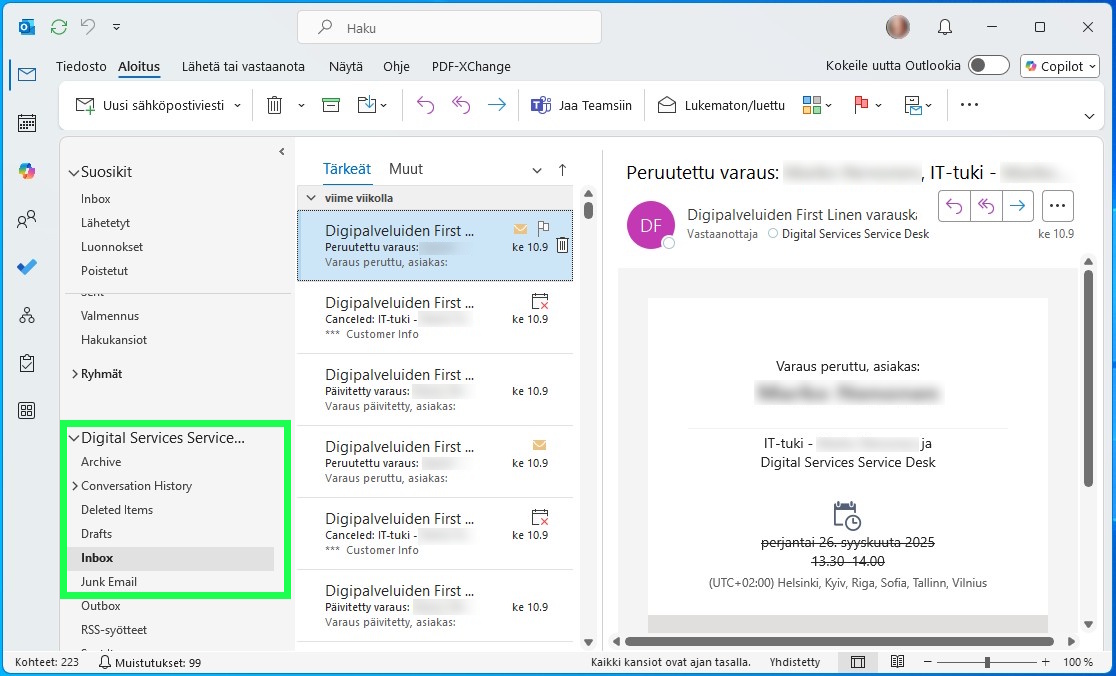Flag the selected Peruutettu varaus message
The height and width of the screenshot is (676, 1116).
click(543, 229)
